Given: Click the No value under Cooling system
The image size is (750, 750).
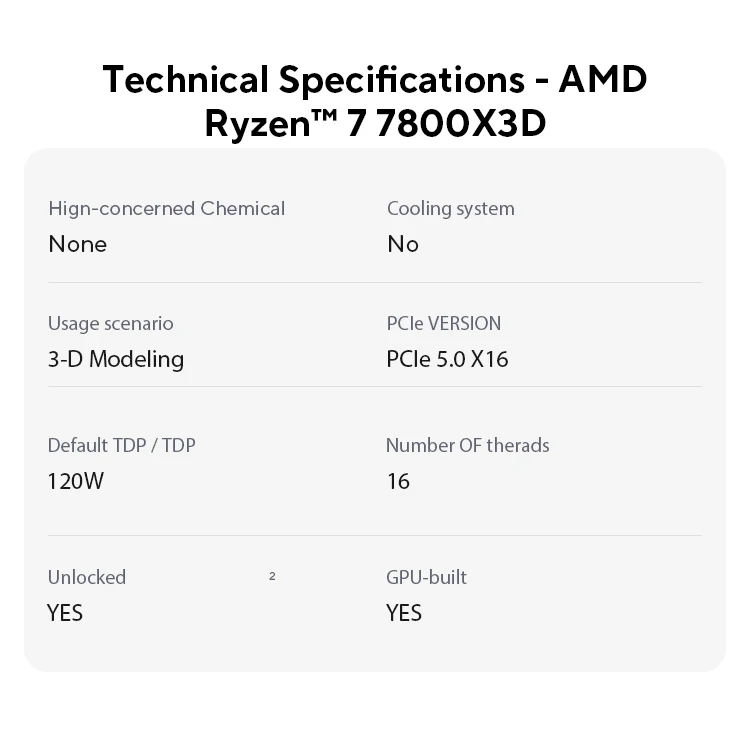Looking at the screenshot, I should tap(403, 244).
